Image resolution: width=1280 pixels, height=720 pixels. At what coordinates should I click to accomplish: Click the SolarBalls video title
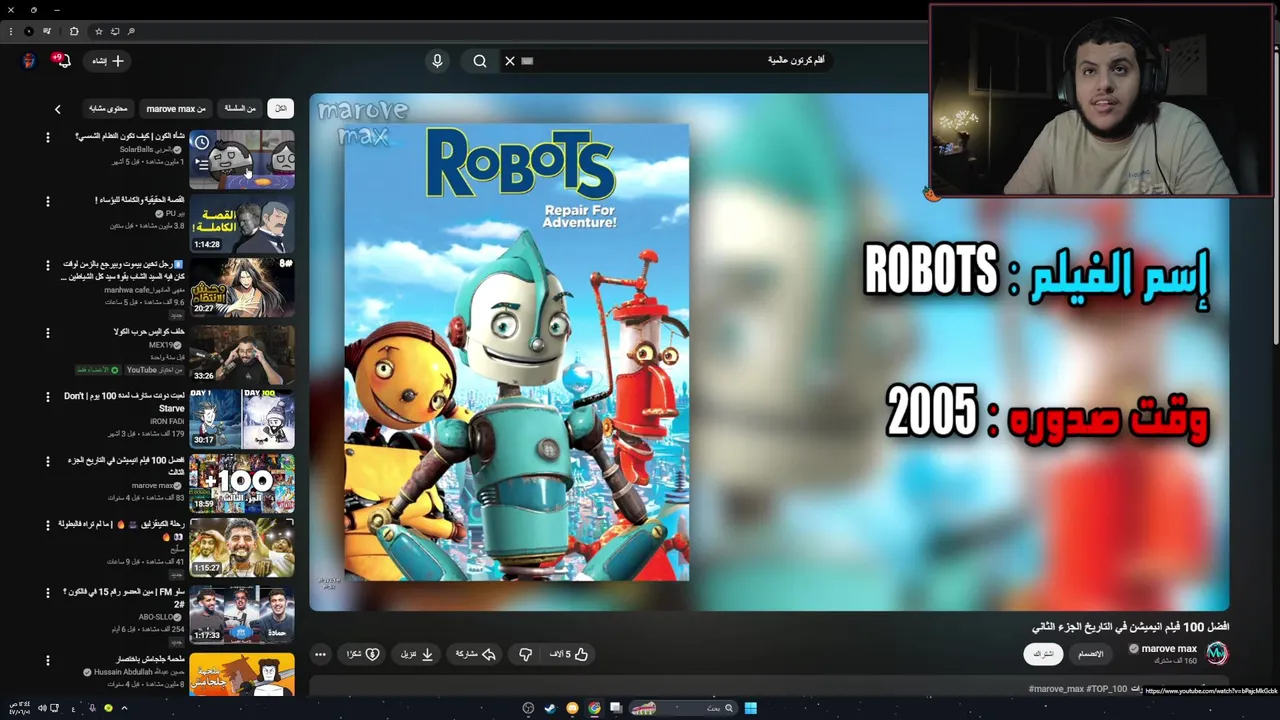point(130,136)
